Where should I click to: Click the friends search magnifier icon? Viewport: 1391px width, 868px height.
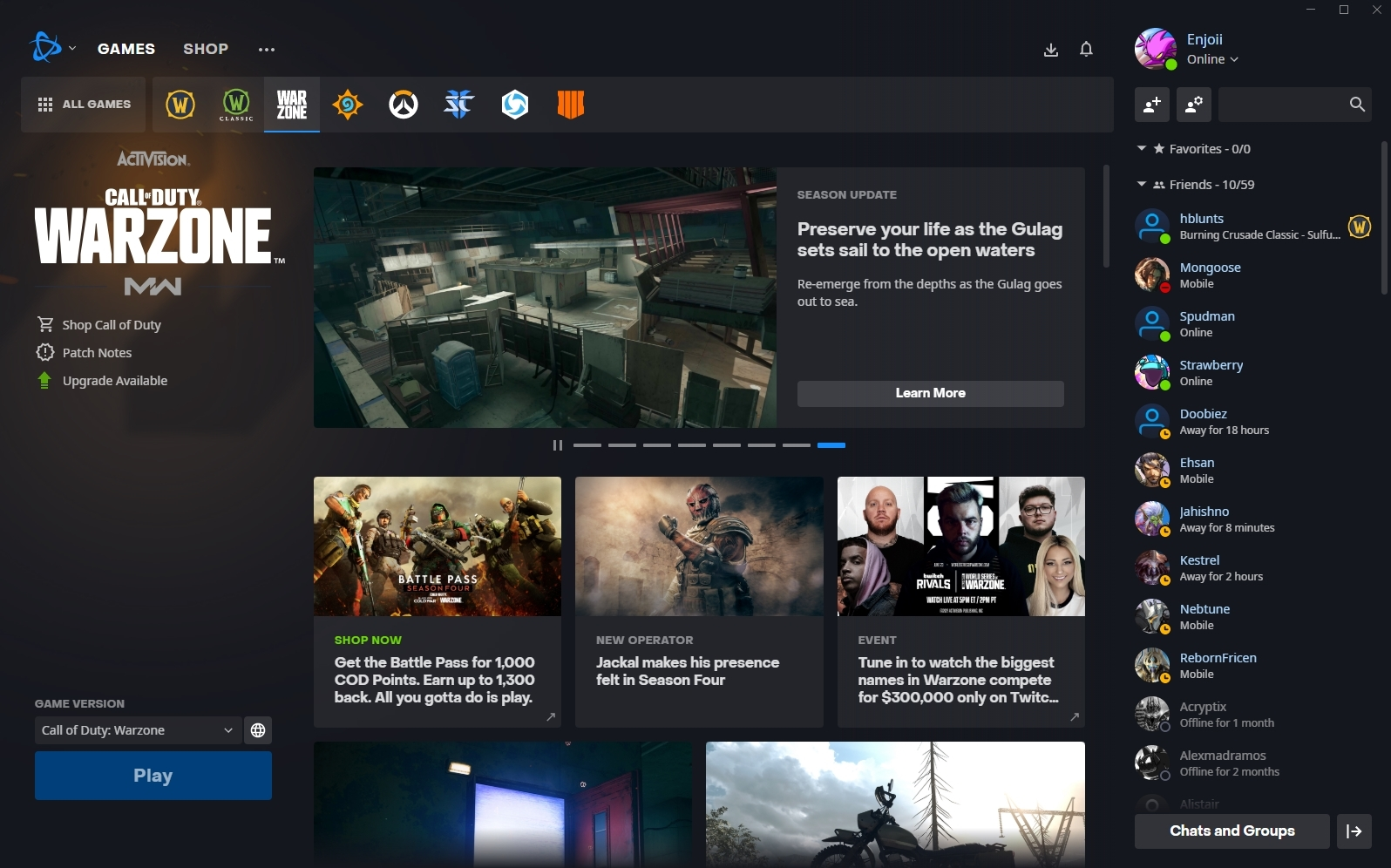1357,105
